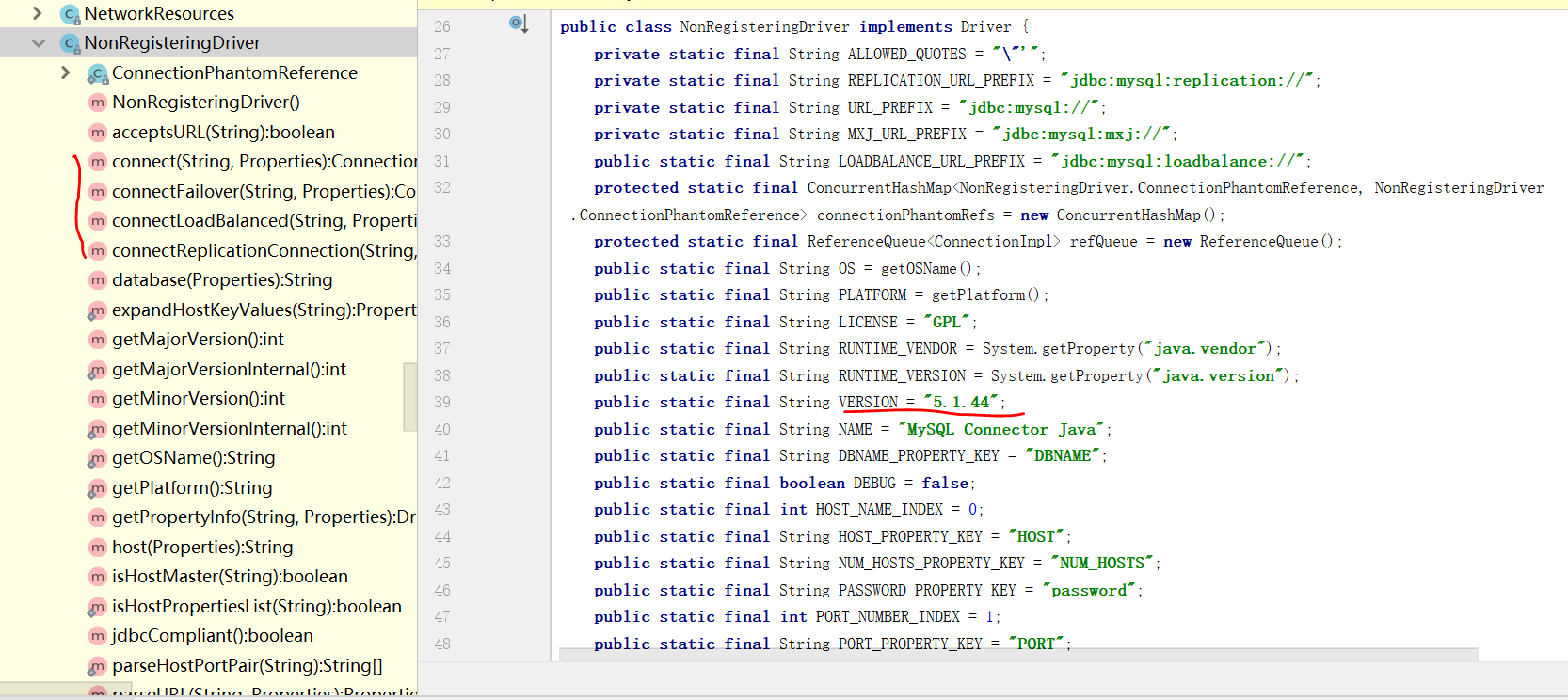Image resolution: width=1568 pixels, height=700 pixels.
Task: Expand the NetworkResources class node
Action: click(38, 13)
